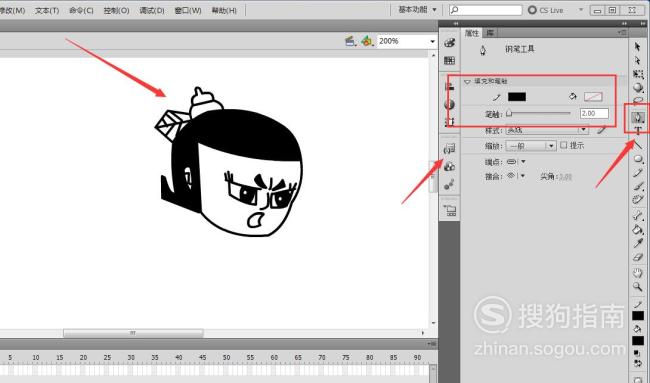Click toolbox stroke color black swatch
This screenshot has width=650, height=383.
tap(638, 316)
